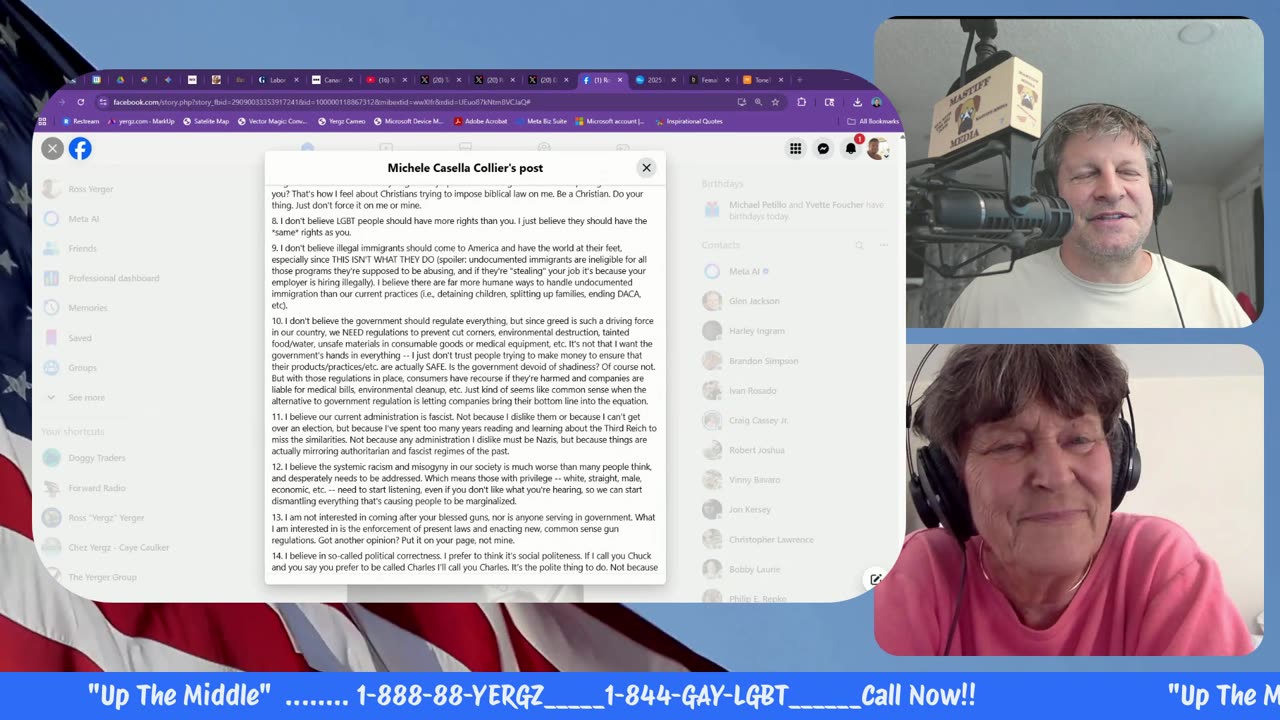Open Adobe Acrobat bookmark

click(x=481, y=121)
